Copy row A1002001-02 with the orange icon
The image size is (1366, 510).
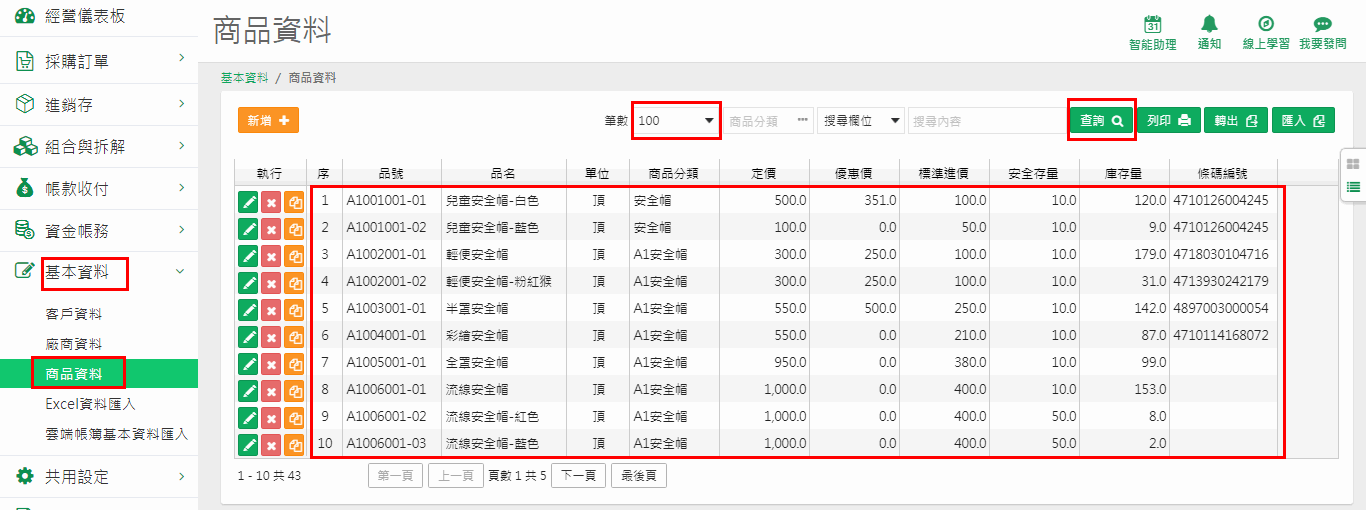point(294,282)
